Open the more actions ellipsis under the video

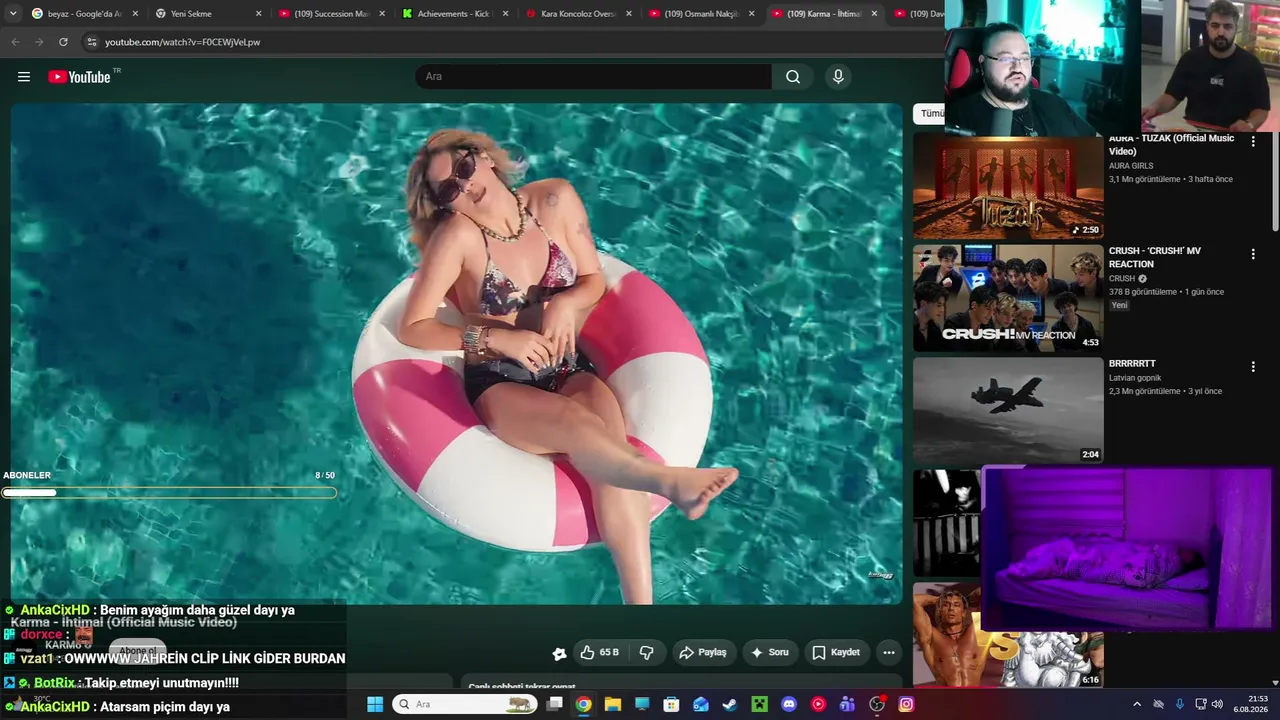point(889,652)
